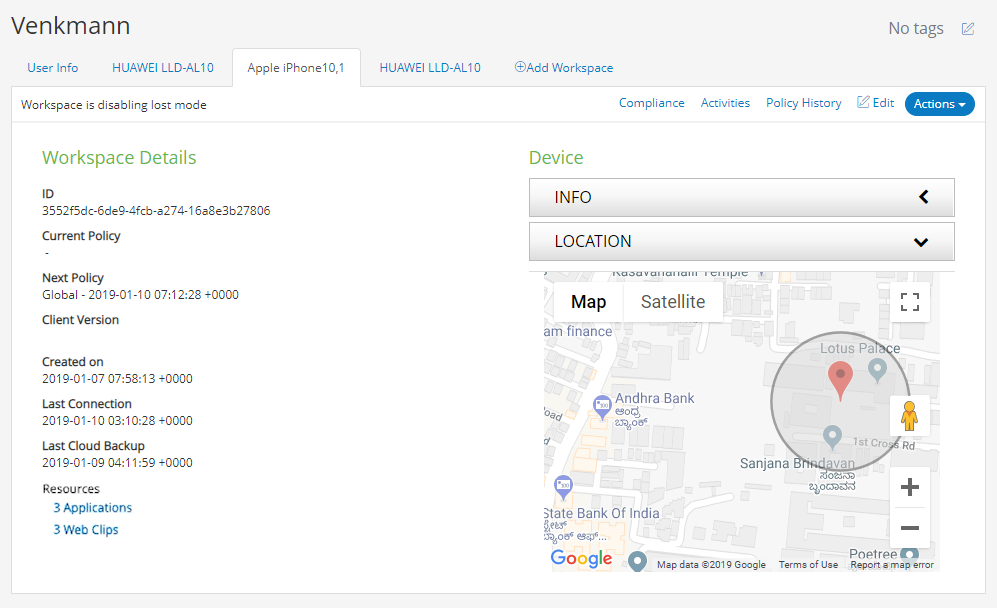Select the Apple iPhone10,1 tab

point(296,67)
